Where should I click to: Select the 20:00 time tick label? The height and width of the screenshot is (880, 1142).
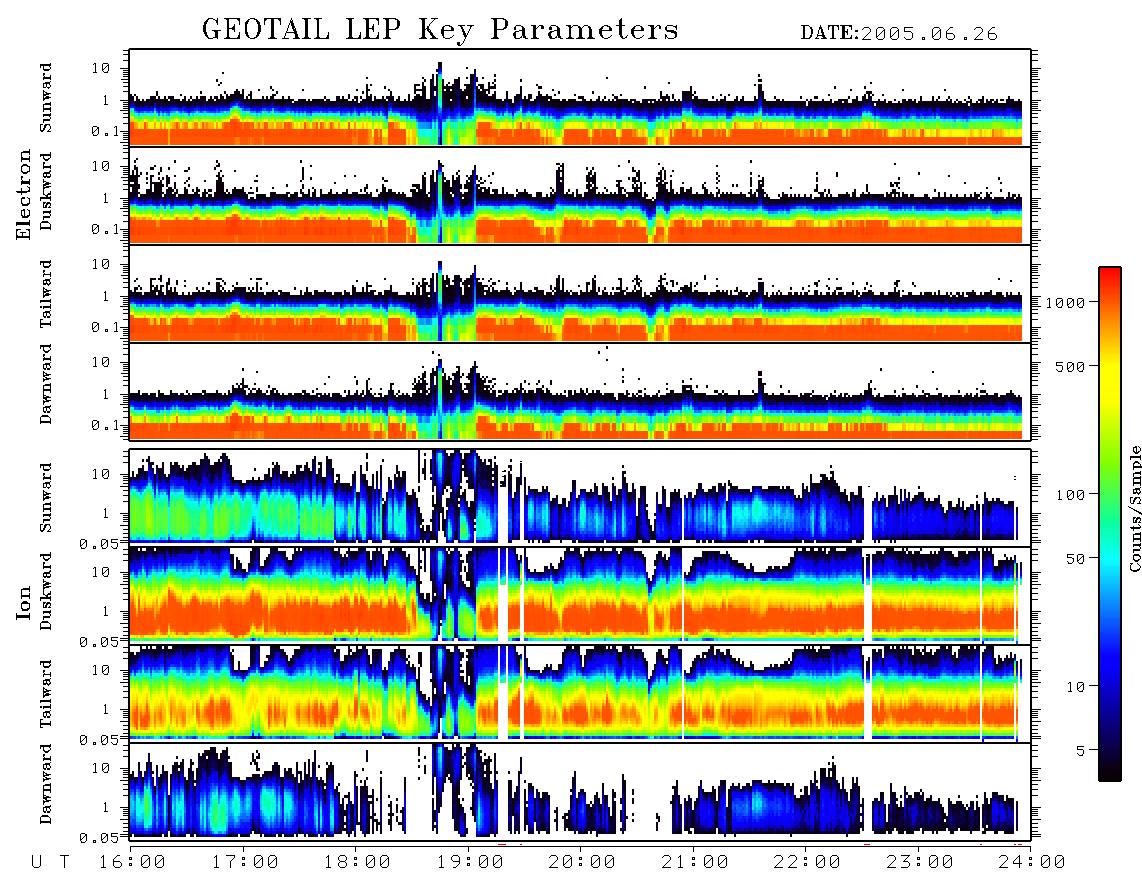(582, 862)
